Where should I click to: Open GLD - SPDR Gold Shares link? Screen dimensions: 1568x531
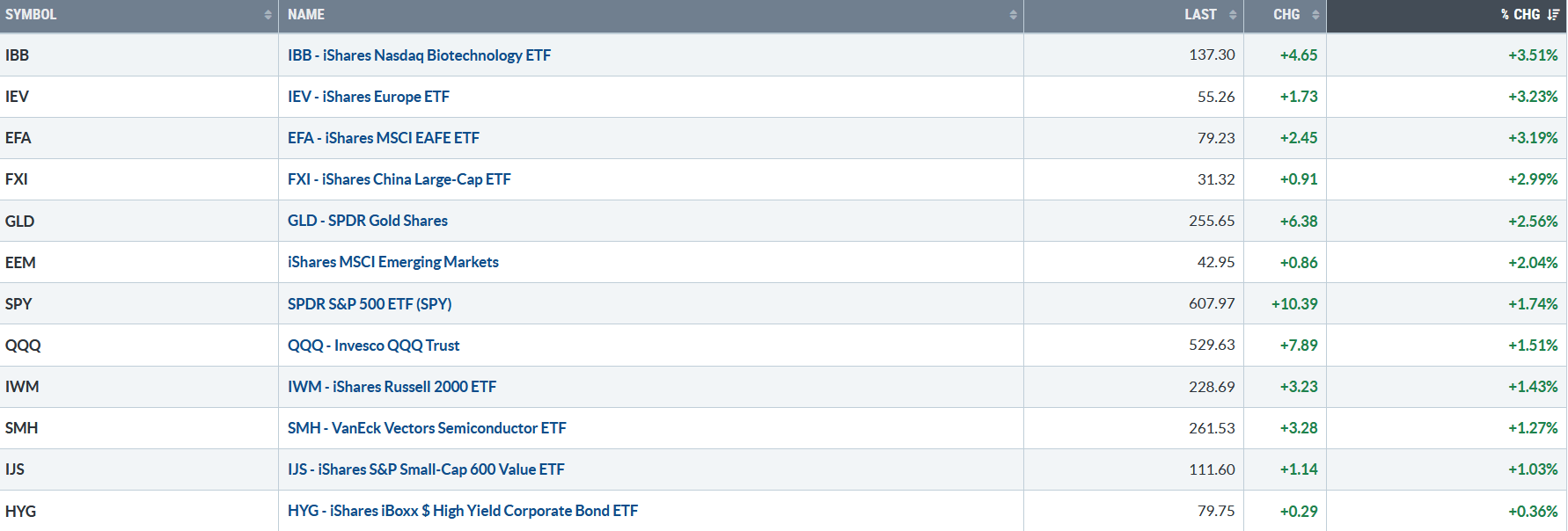[367, 221]
